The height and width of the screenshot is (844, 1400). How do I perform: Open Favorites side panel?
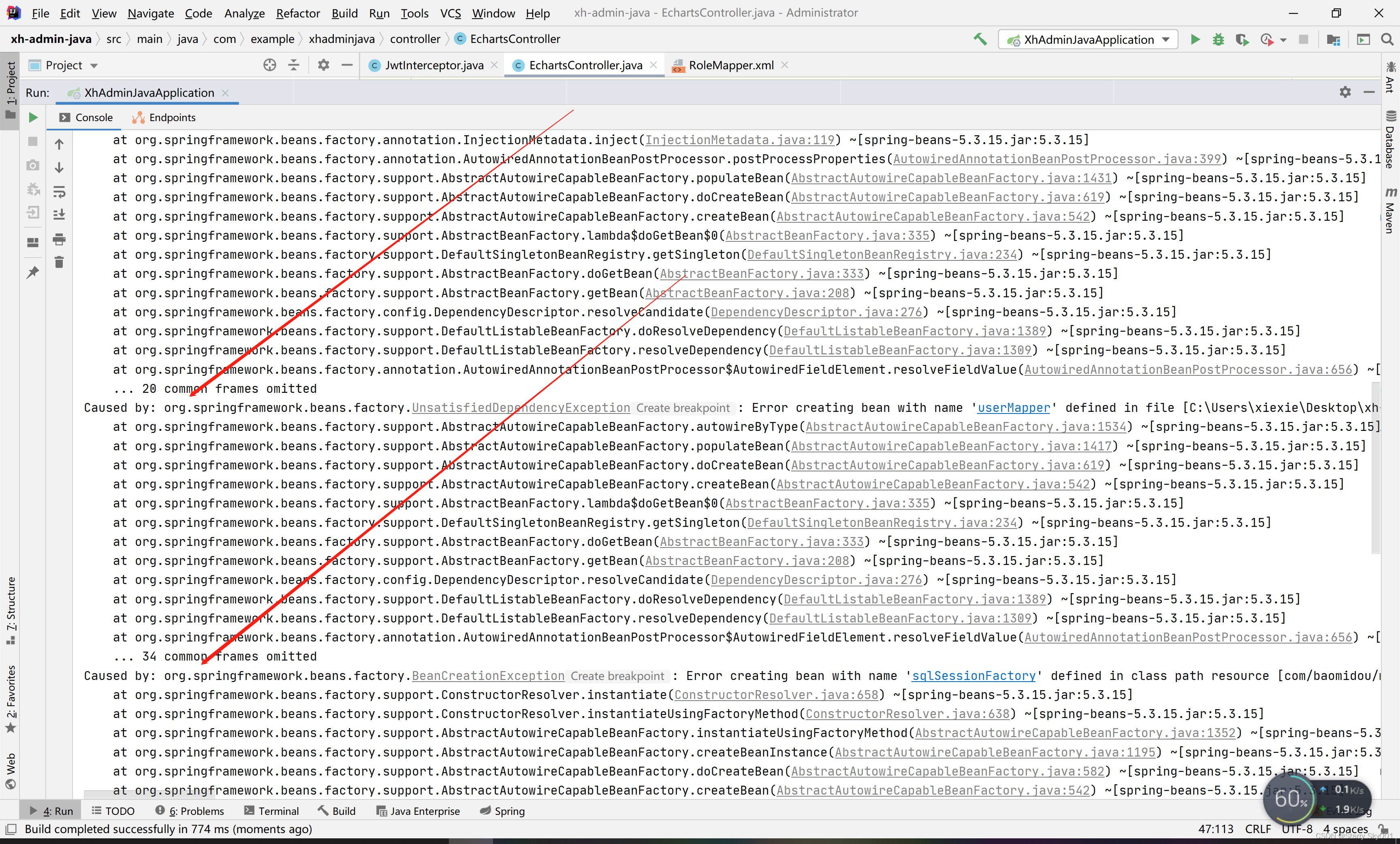point(10,699)
